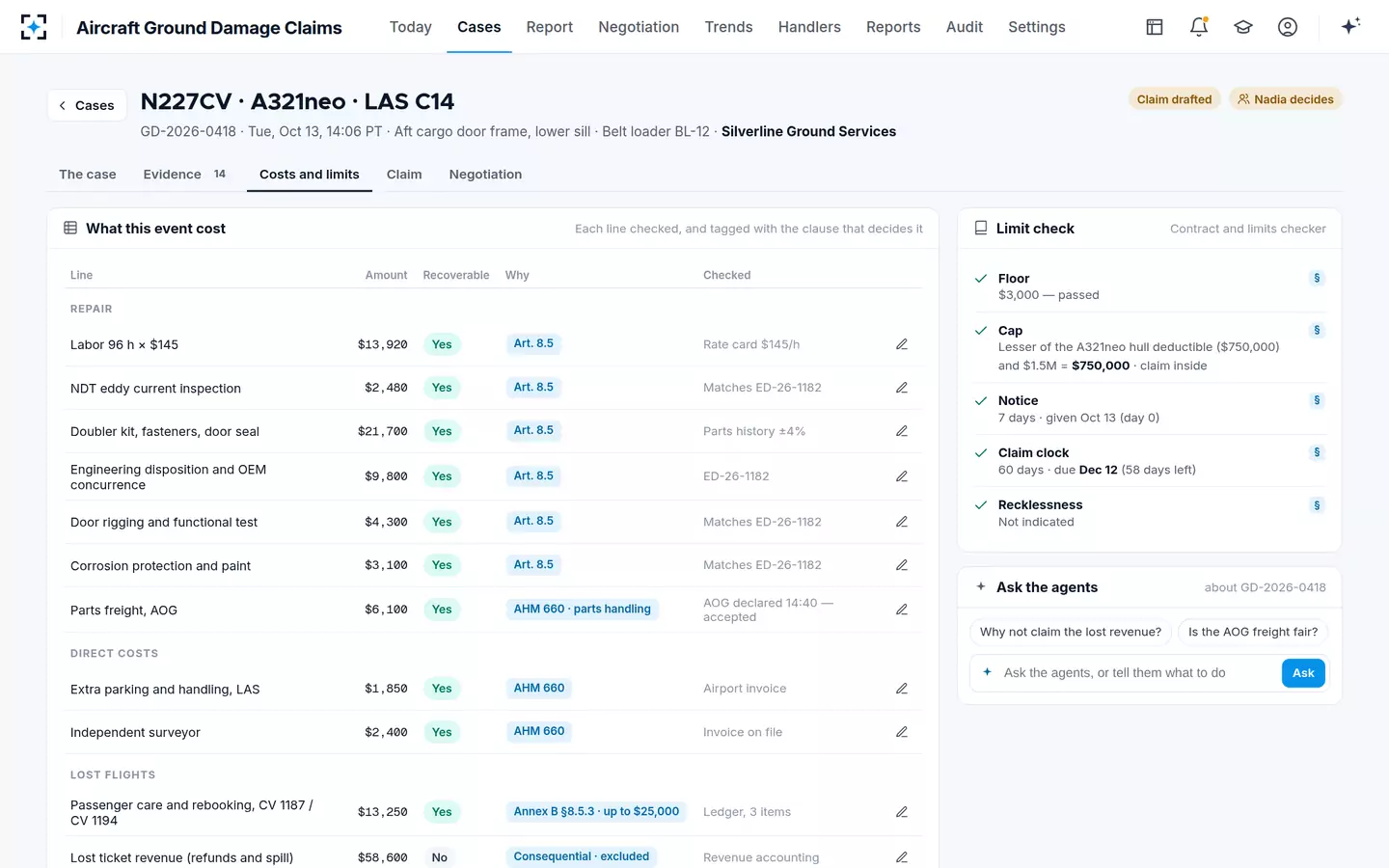1389x868 pixels.
Task: Click the Nadia decides badge
Action: 1286,99
